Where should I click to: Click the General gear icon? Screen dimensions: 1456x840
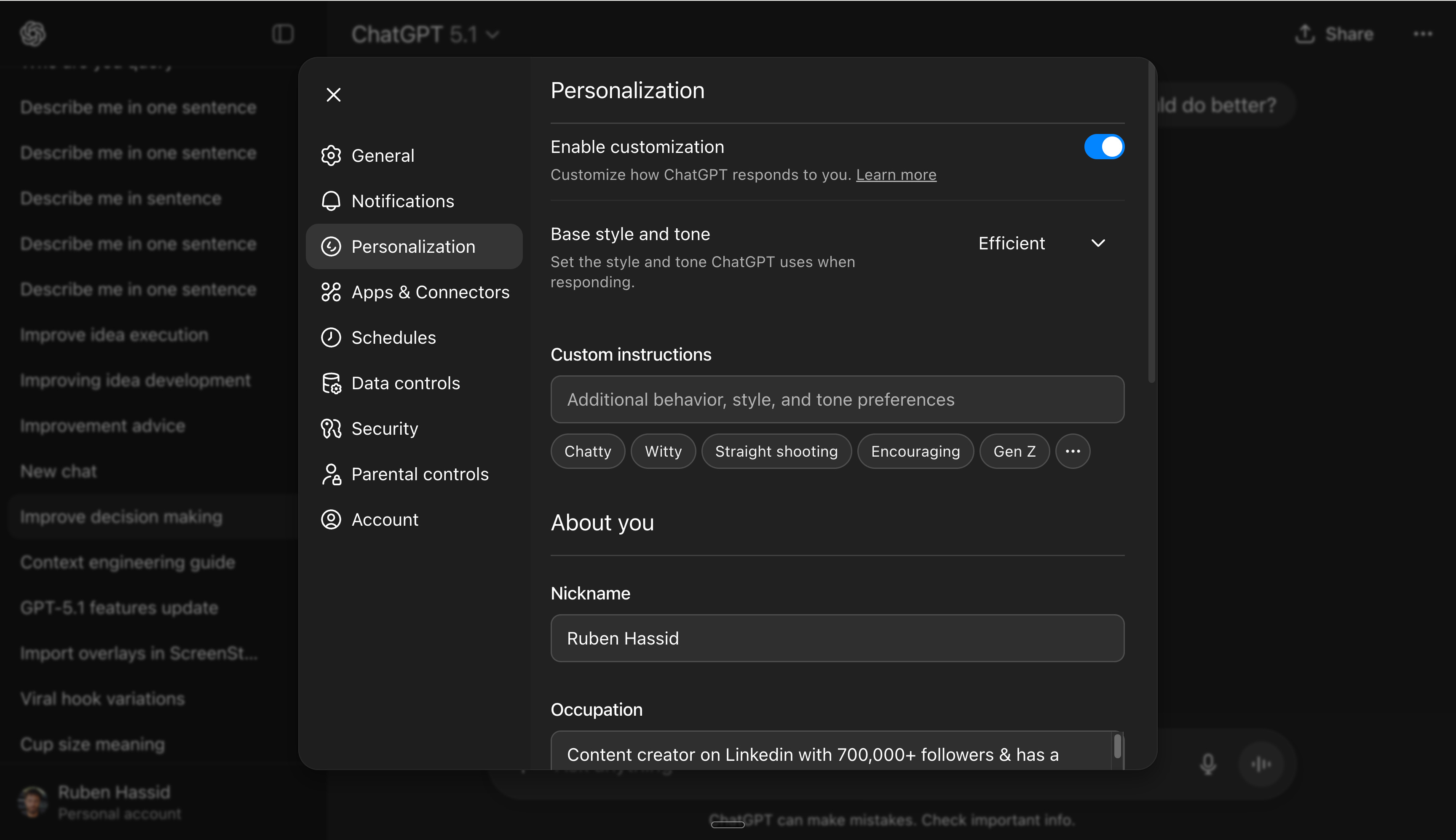[x=331, y=156]
